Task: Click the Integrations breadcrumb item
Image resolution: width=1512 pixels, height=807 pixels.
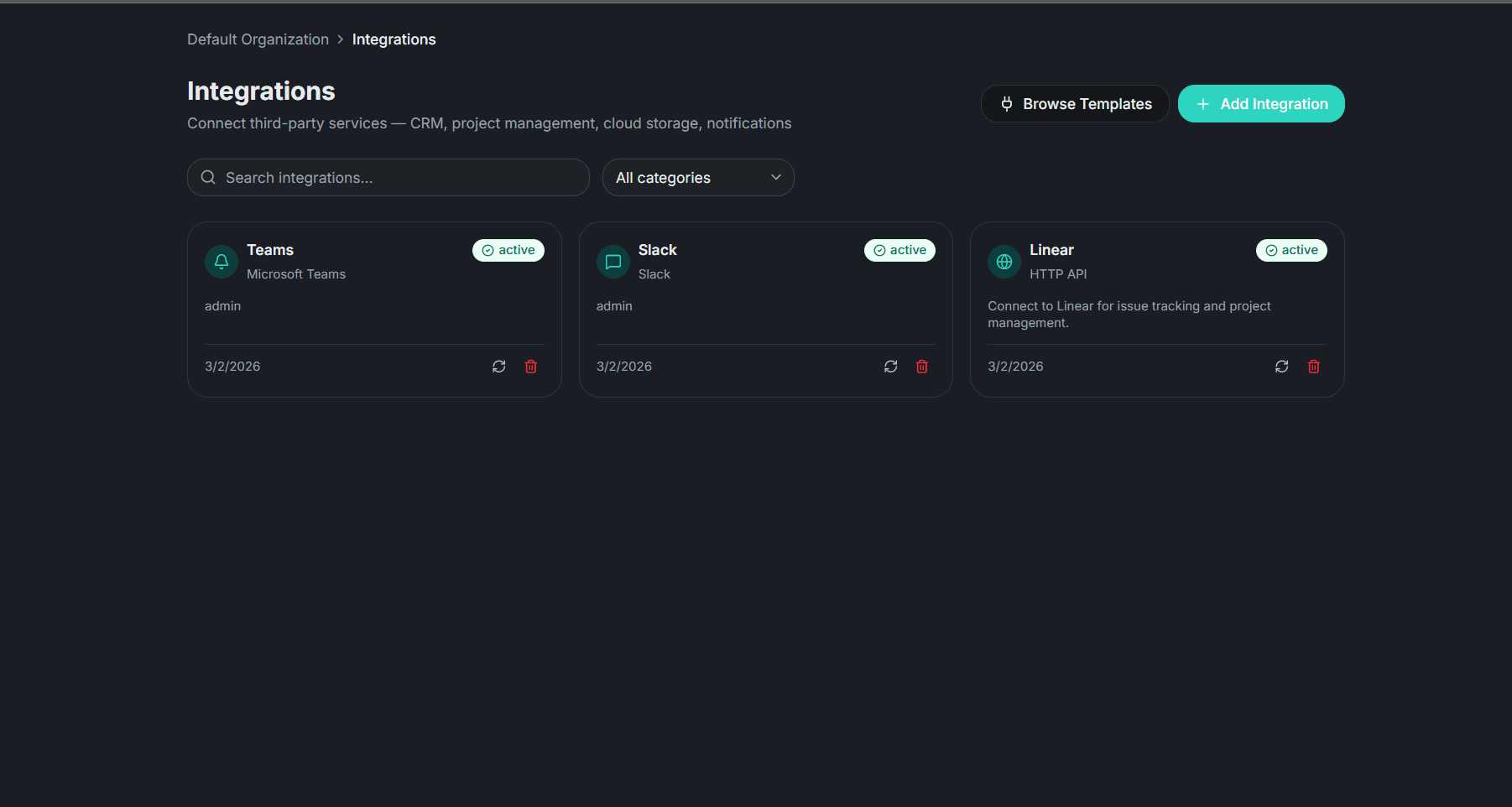Action: (394, 39)
